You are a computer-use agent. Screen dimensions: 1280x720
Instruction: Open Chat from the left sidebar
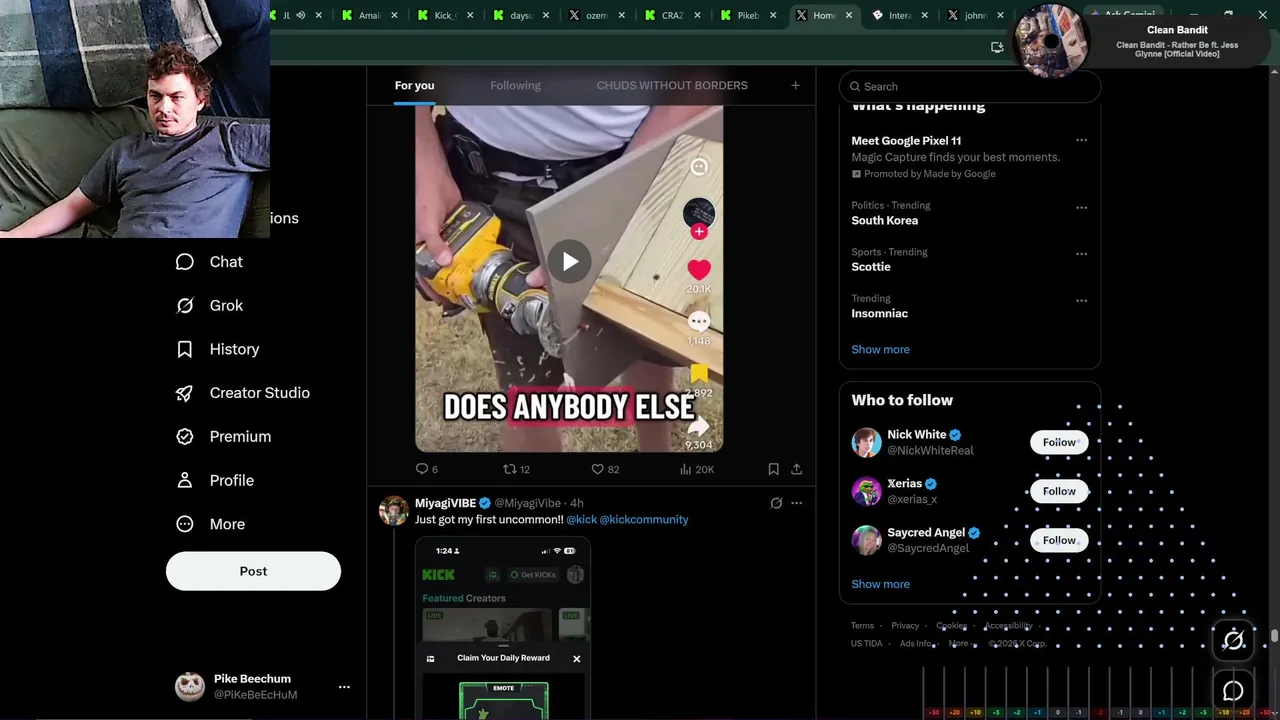pyautogui.click(x=209, y=262)
